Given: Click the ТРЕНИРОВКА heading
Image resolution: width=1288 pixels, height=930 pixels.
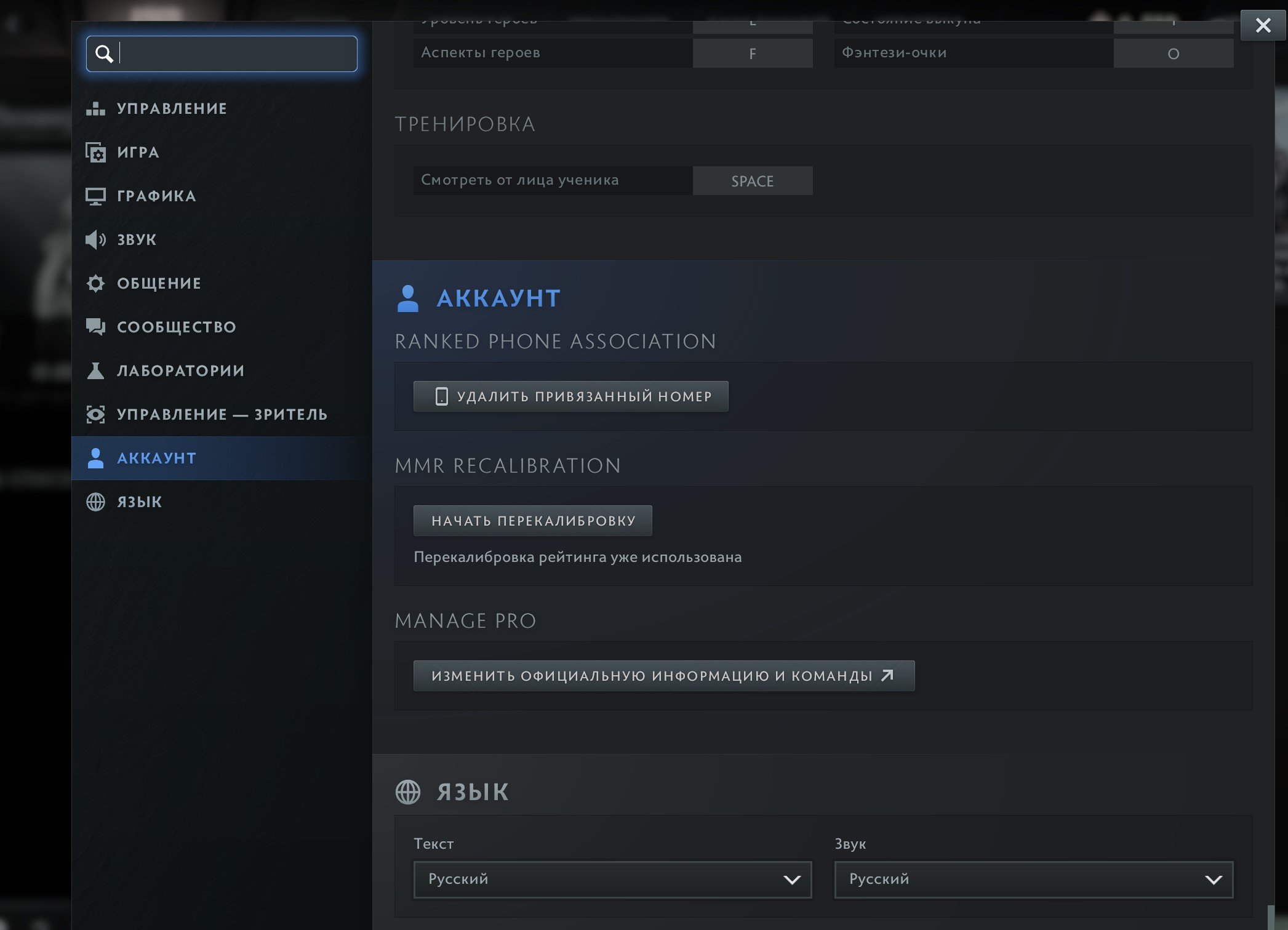Looking at the screenshot, I should click(x=465, y=124).
